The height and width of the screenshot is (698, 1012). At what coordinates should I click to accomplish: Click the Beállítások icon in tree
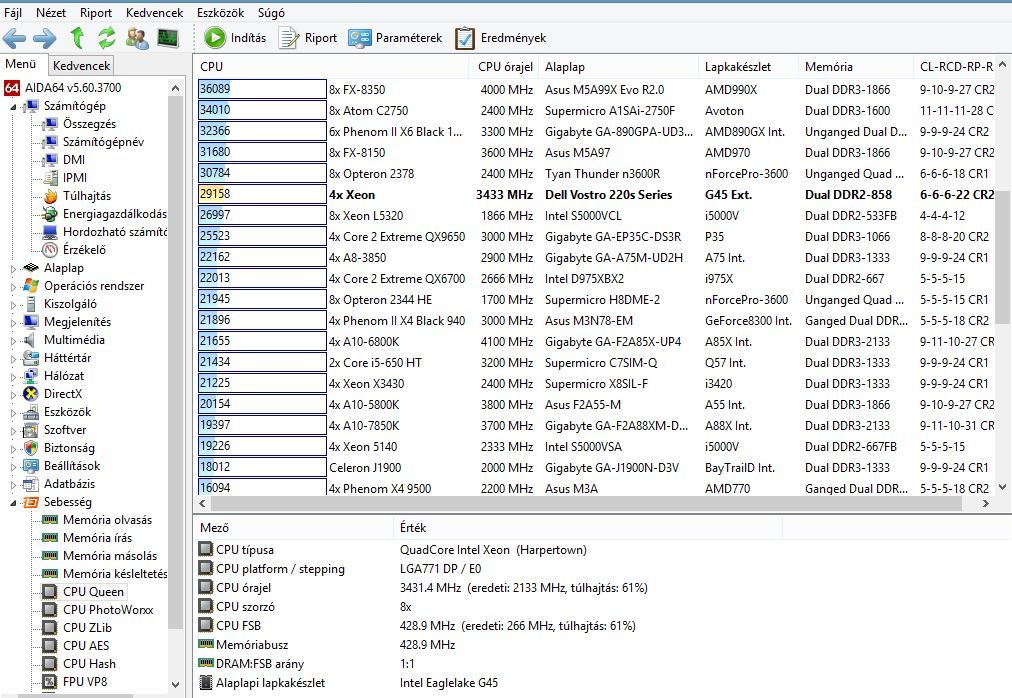[x=30, y=466]
